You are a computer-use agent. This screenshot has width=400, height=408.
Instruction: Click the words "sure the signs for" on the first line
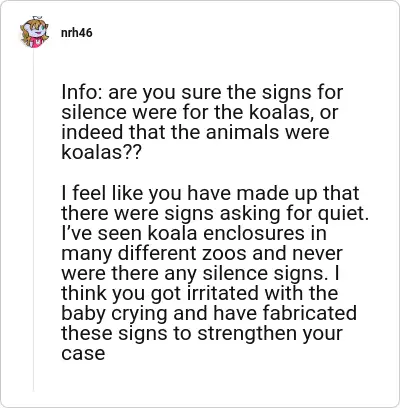(x=262, y=93)
